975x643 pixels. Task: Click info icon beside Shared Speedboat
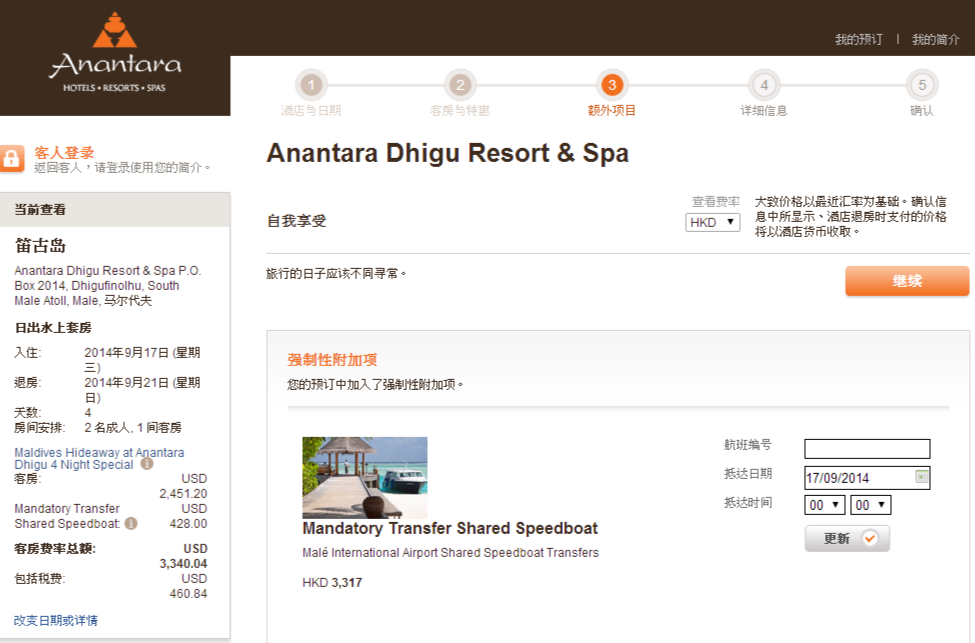[x=131, y=523]
